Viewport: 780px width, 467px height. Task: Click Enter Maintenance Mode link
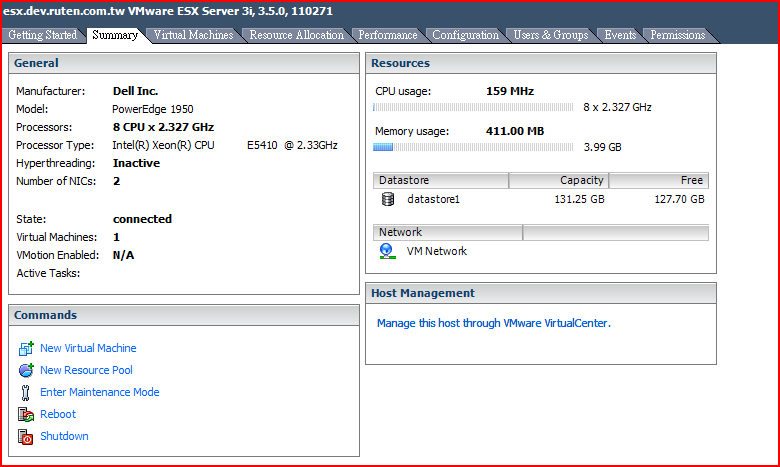tap(99, 392)
